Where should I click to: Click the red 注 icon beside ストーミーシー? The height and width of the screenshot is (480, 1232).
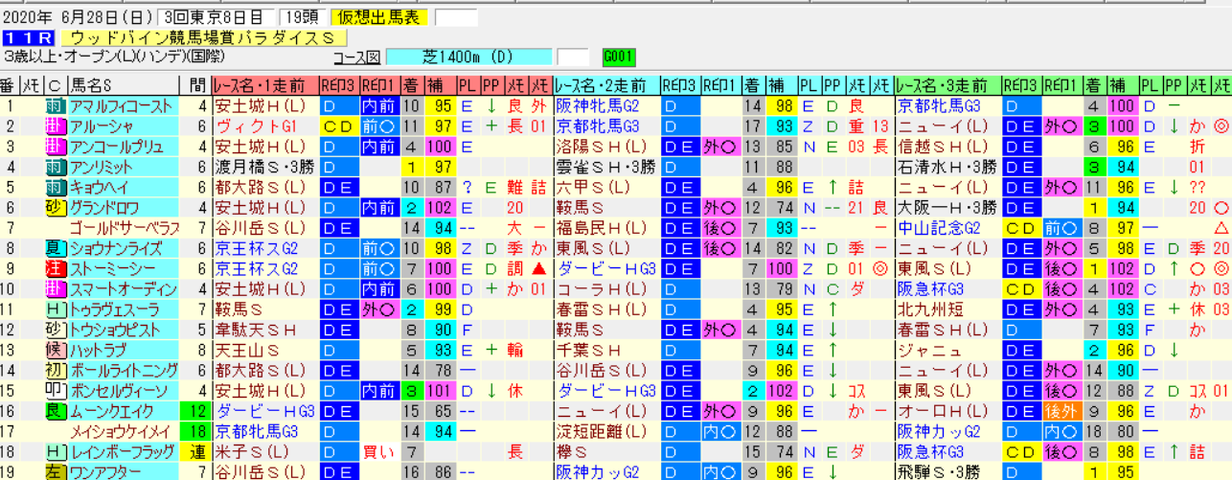55,268
